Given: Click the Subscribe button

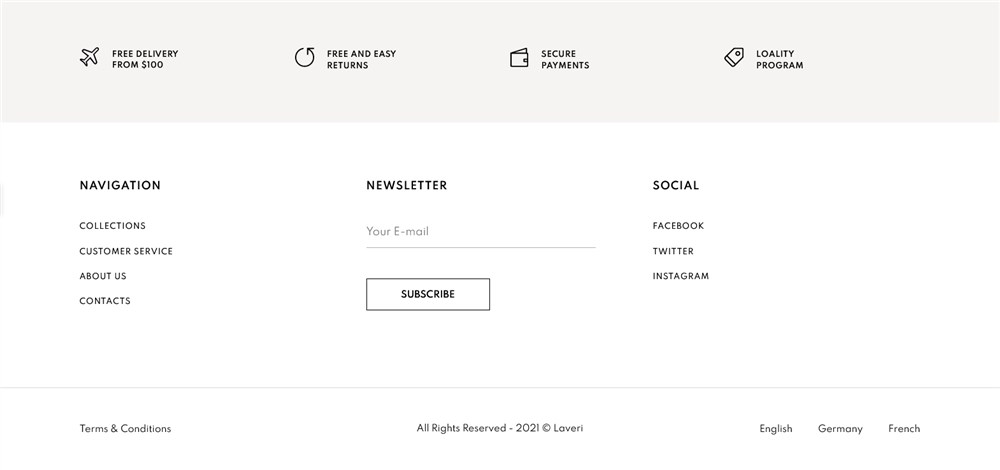Looking at the screenshot, I should pyautogui.click(x=428, y=295).
